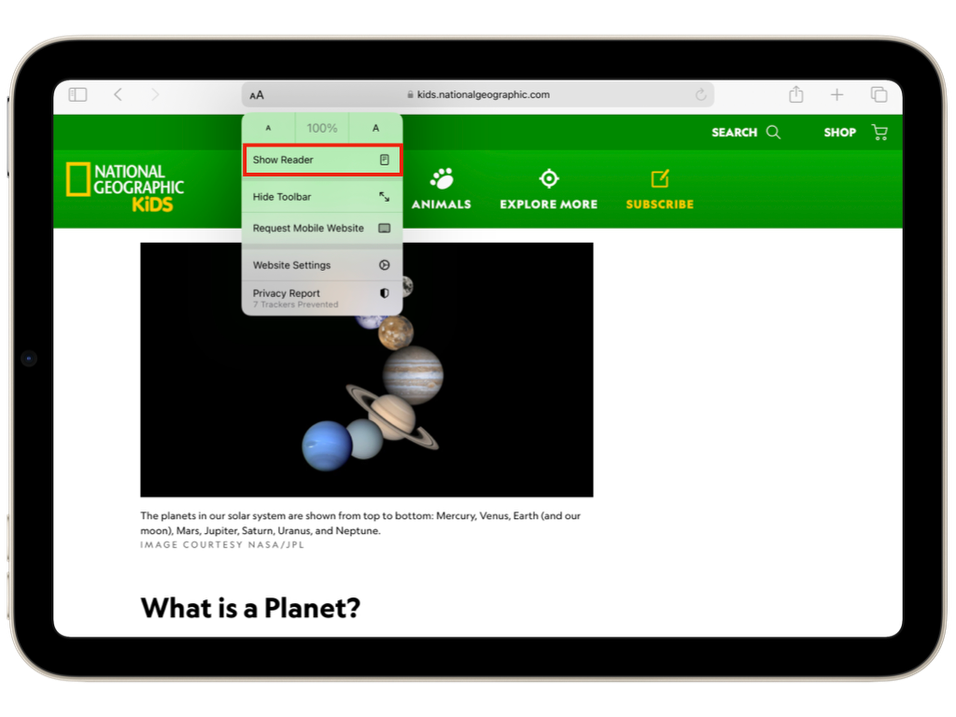
Task: Open the ANIMALS paw section
Action: click(441, 189)
